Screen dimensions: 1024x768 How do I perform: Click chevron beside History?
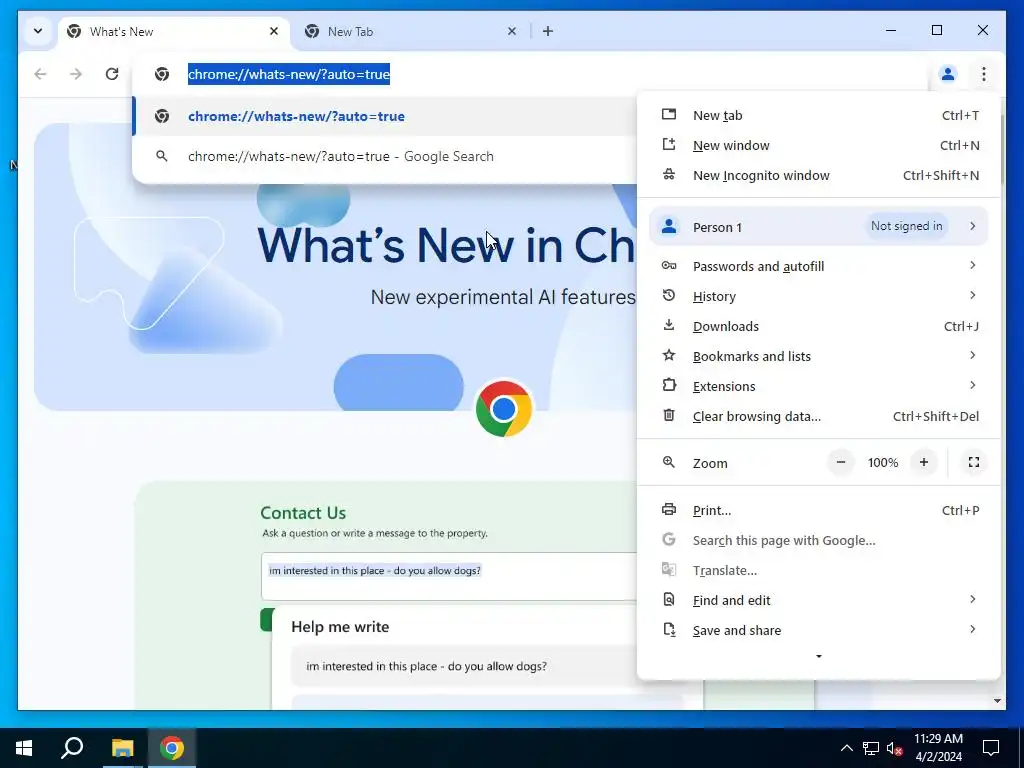tap(972, 295)
